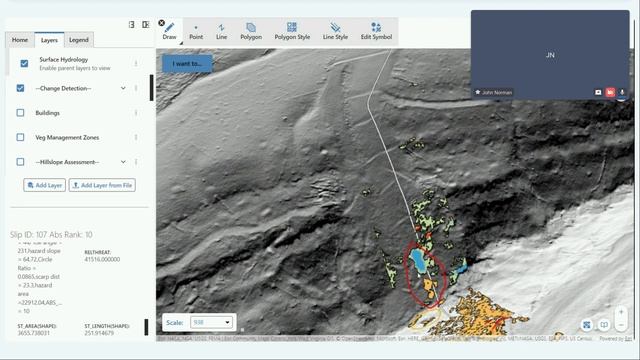Select the Point drawing tool
640x360 pixels.
[196, 31]
